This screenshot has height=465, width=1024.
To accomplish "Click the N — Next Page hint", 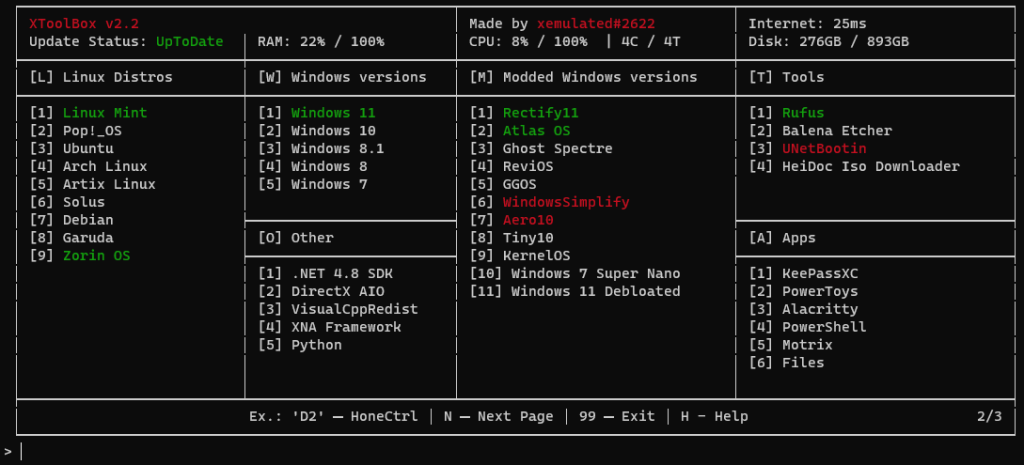I will tap(498, 416).
